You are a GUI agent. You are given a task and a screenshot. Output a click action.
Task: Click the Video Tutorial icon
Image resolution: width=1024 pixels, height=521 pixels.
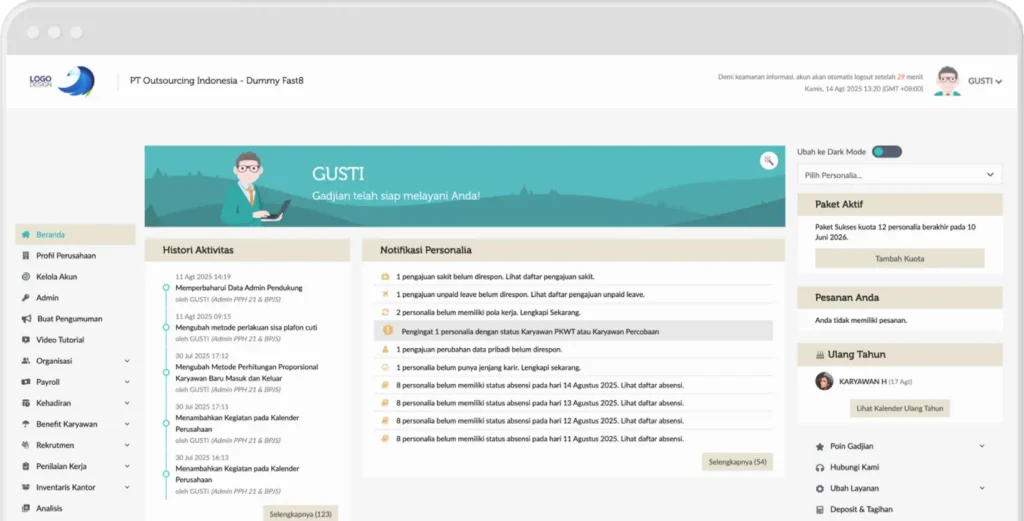click(x=26, y=339)
